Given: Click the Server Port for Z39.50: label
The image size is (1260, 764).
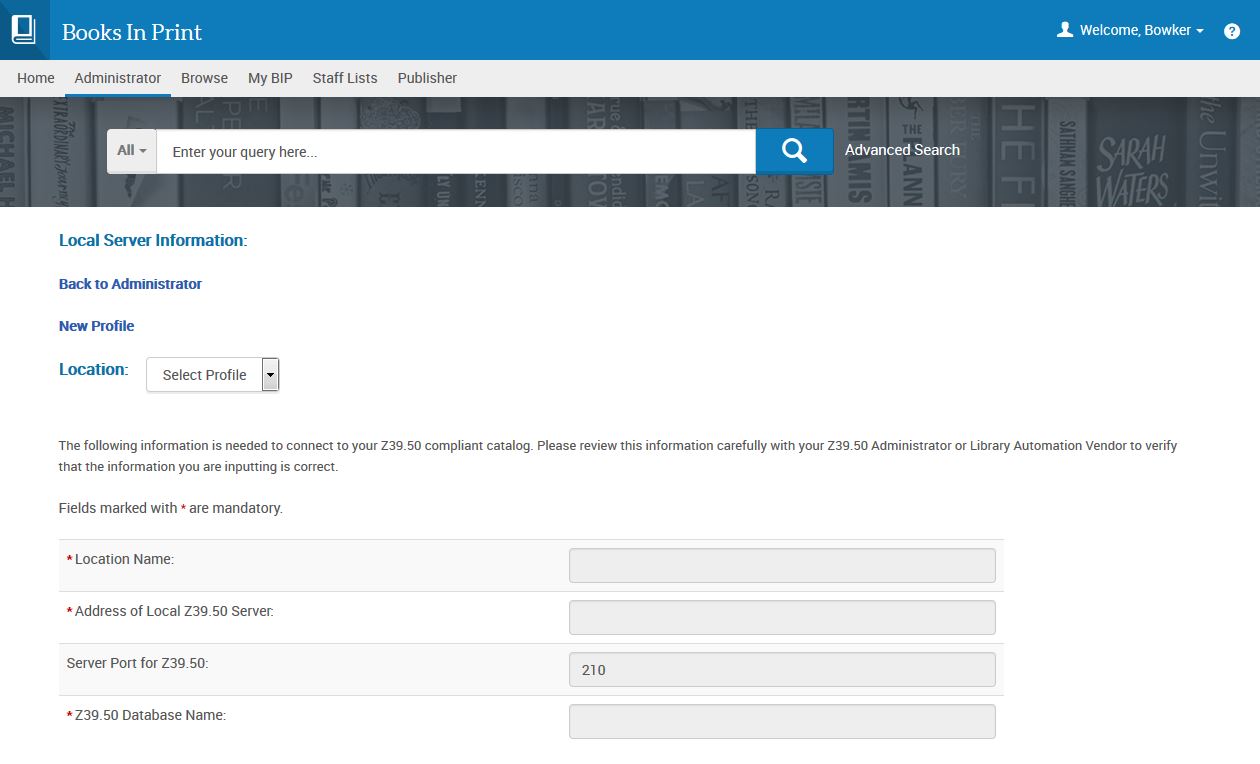Looking at the screenshot, I should [138, 663].
